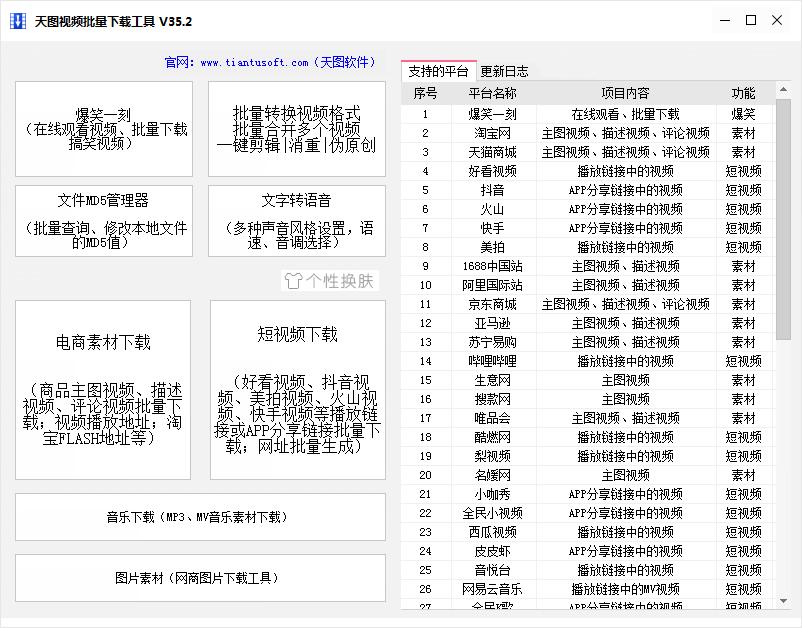Screen dimensions: 802x628
Task: Select the 酷燃网 row
Action: 587,437
